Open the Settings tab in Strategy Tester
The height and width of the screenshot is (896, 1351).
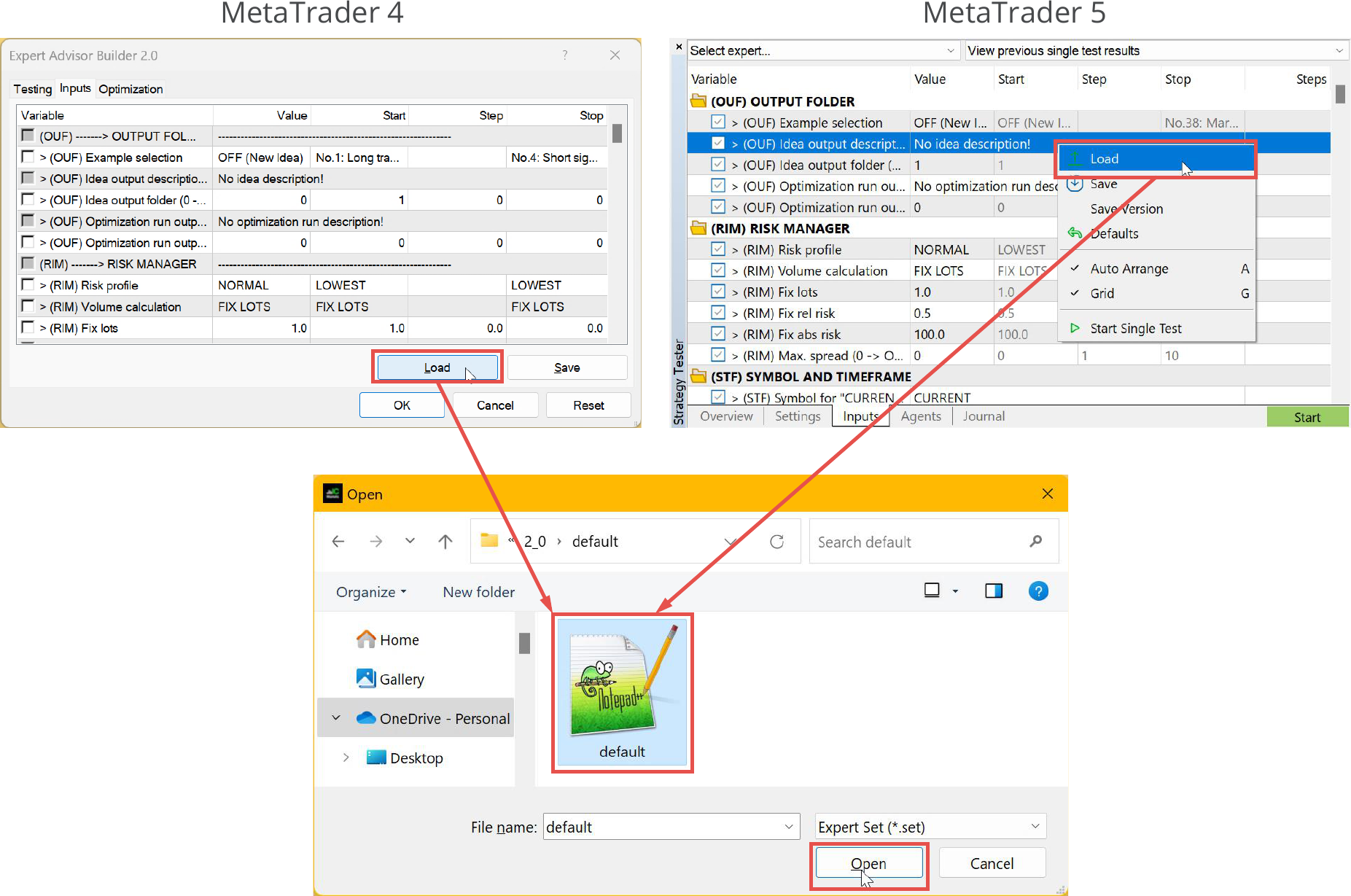coord(798,416)
